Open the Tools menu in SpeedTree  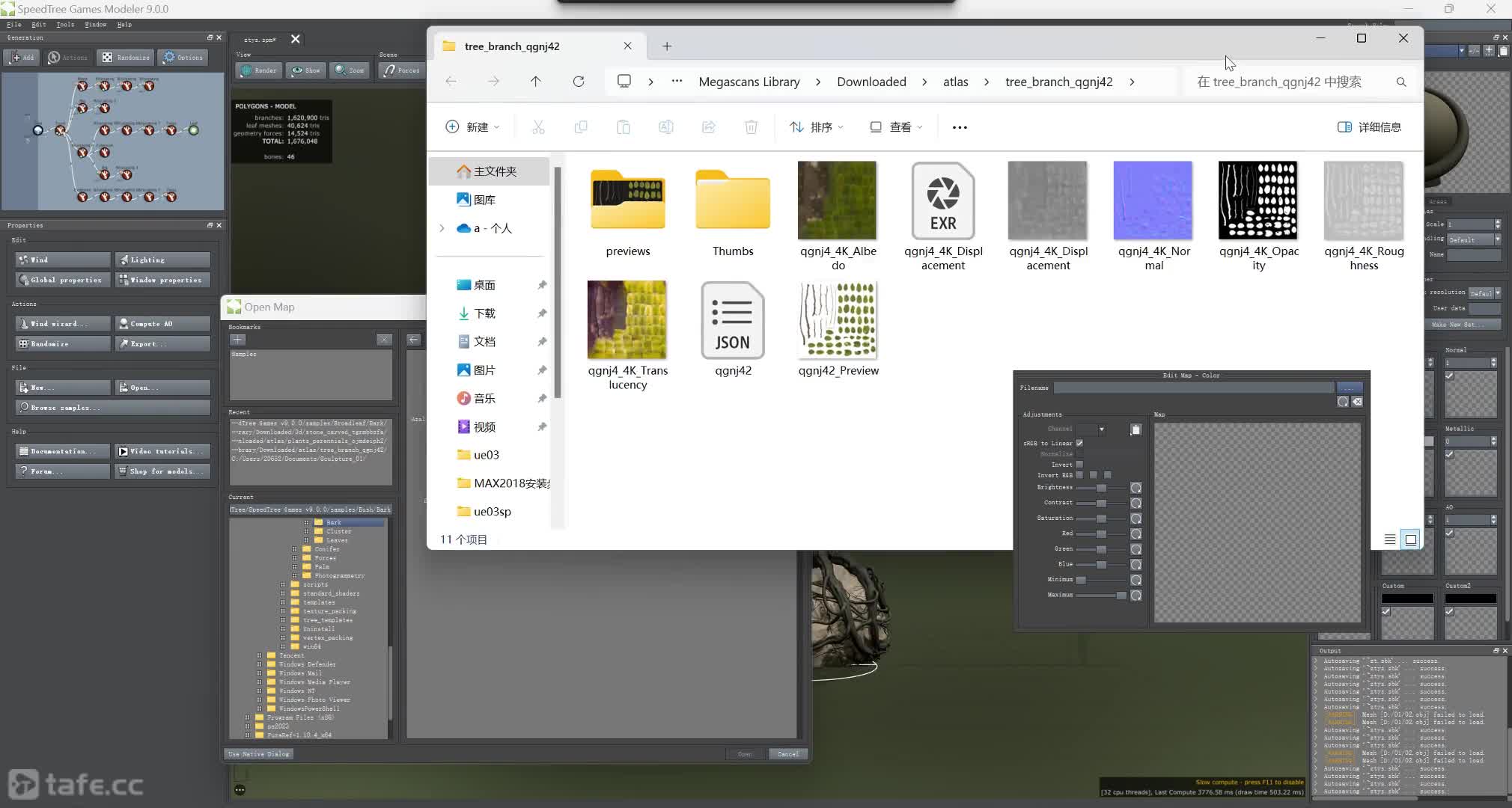click(65, 25)
